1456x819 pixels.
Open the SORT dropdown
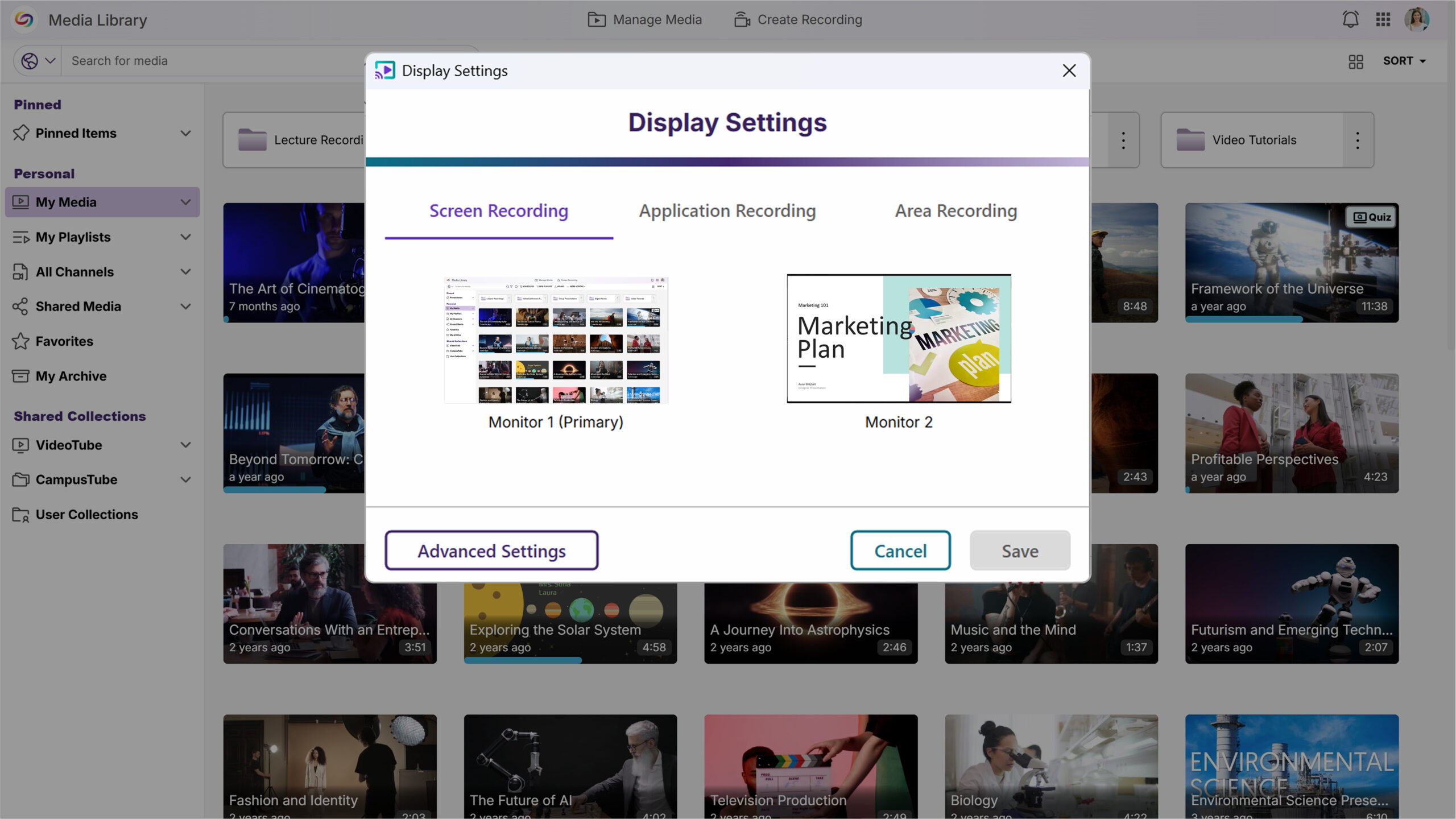(x=1404, y=61)
